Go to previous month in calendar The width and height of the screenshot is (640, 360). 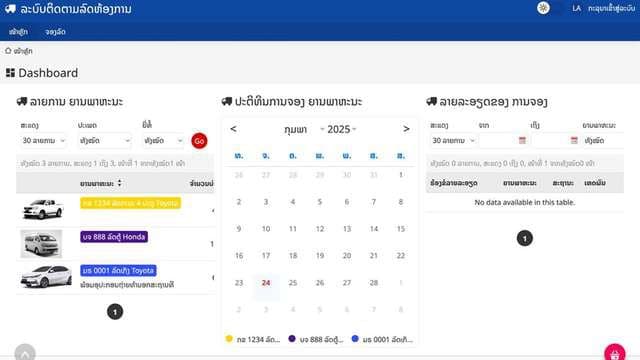click(x=233, y=129)
